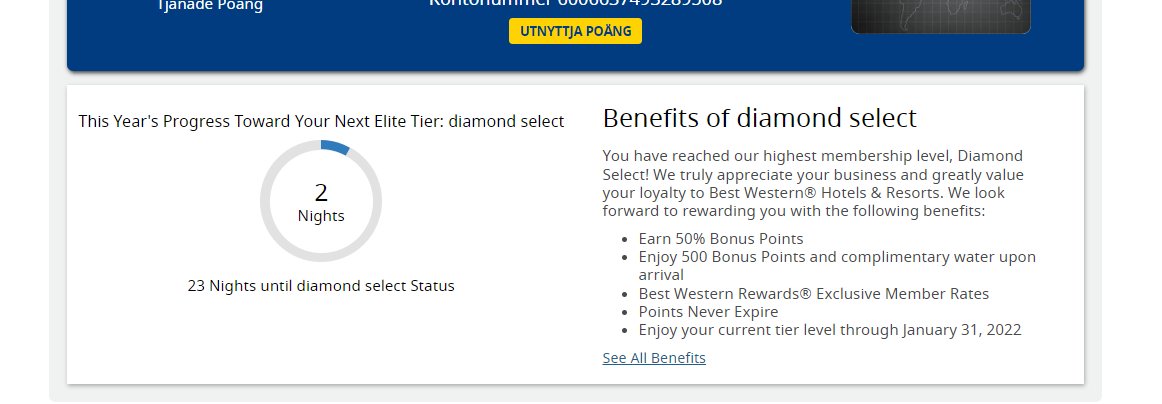Click the Benefits of diamond select heading
Viewport: 1162px width, 404px height.
[x=759, y=118]
